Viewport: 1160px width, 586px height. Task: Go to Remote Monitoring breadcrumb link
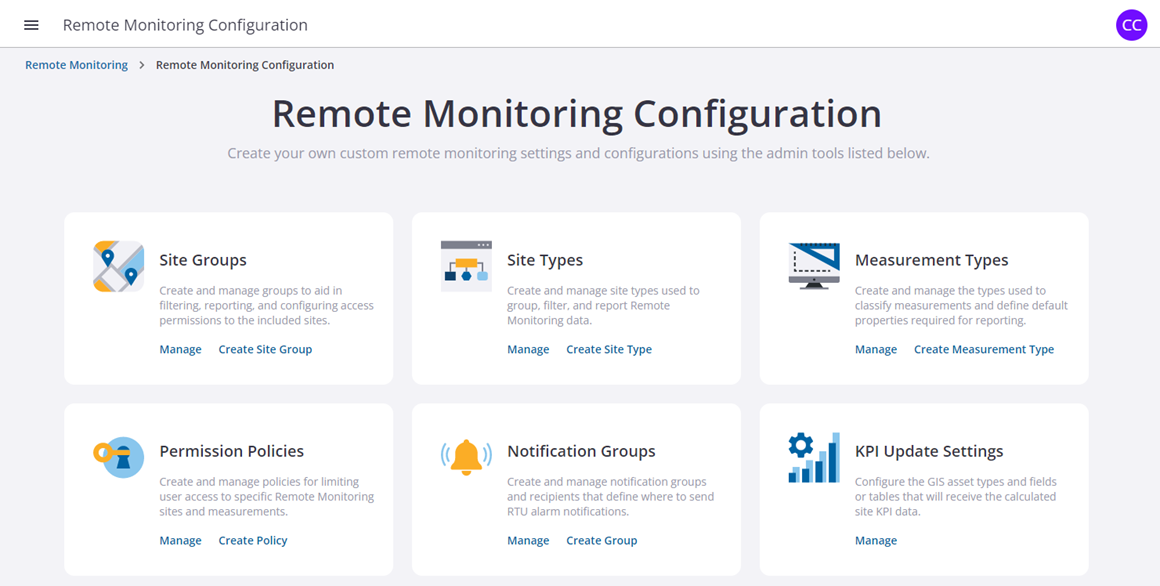[x=76, y=65]
